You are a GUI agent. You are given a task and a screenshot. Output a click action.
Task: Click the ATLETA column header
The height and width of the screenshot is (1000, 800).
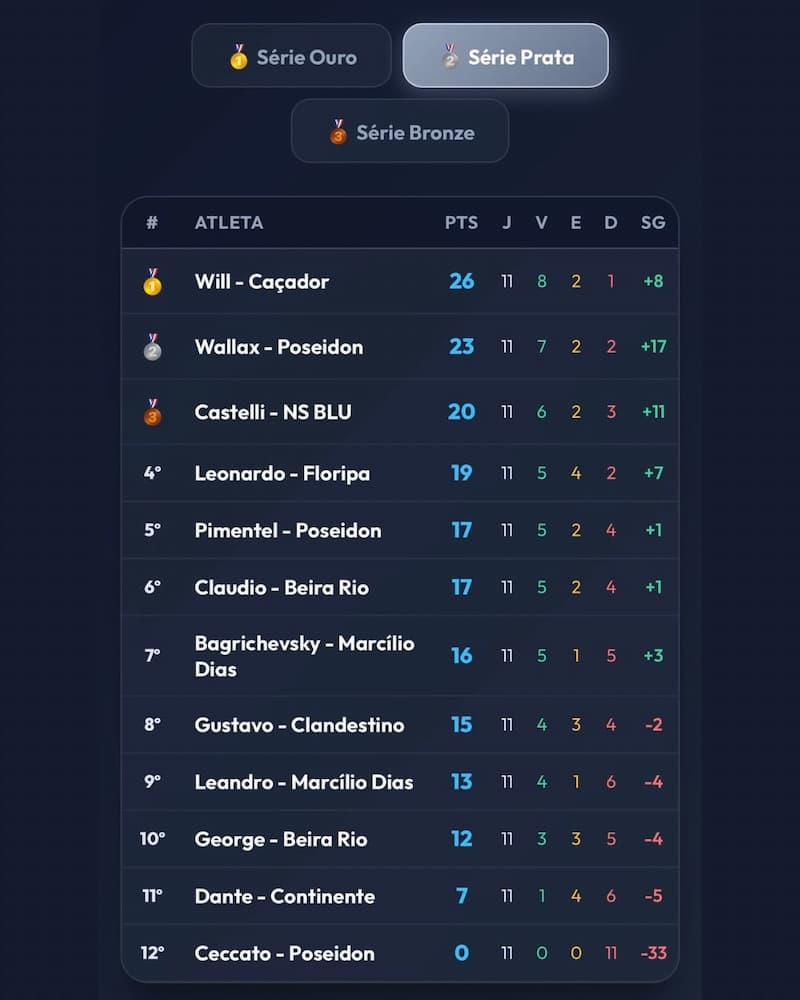pos(229,223)
